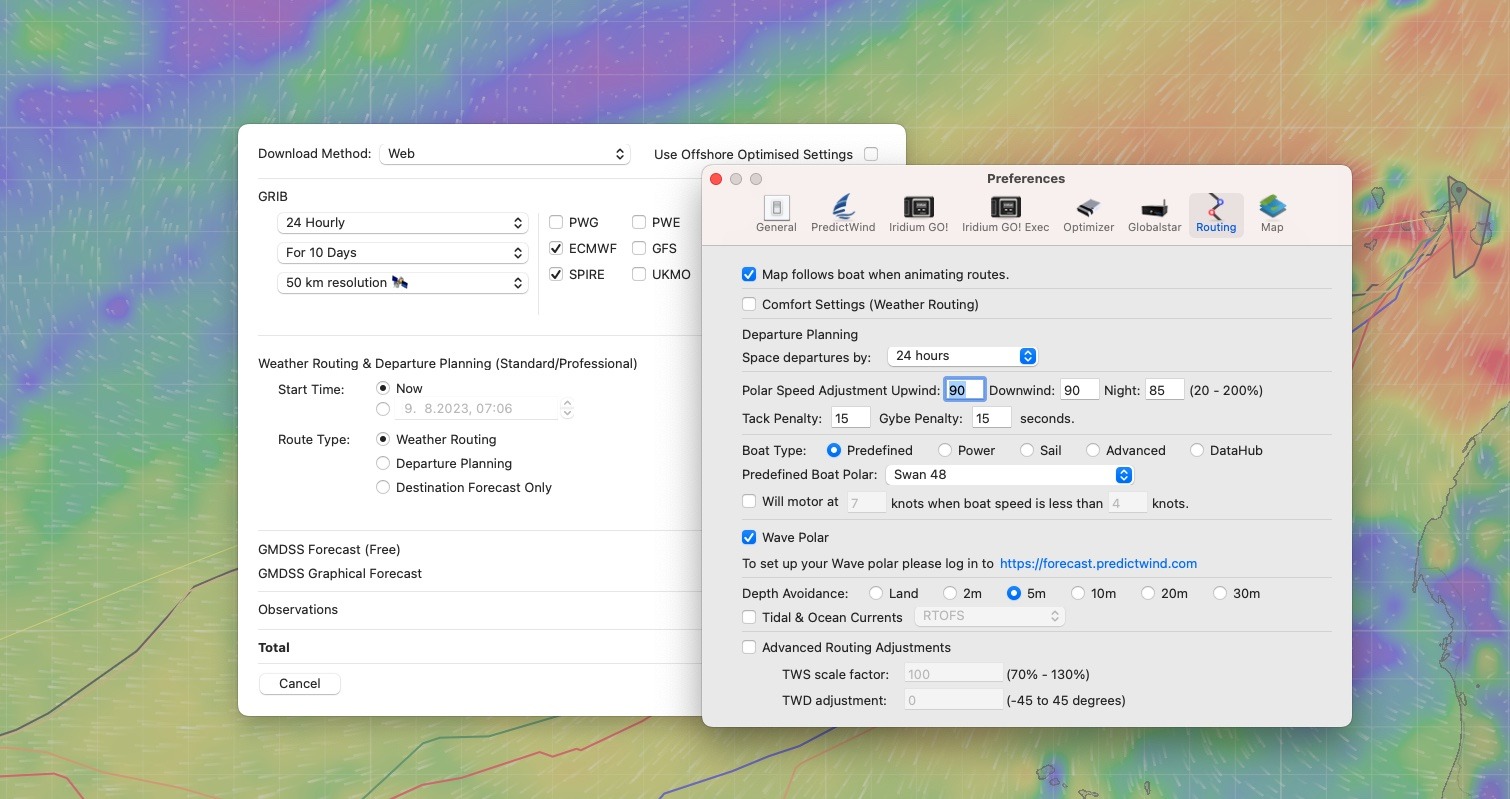Select Departure Planning route type

click(x=383, y=464)
